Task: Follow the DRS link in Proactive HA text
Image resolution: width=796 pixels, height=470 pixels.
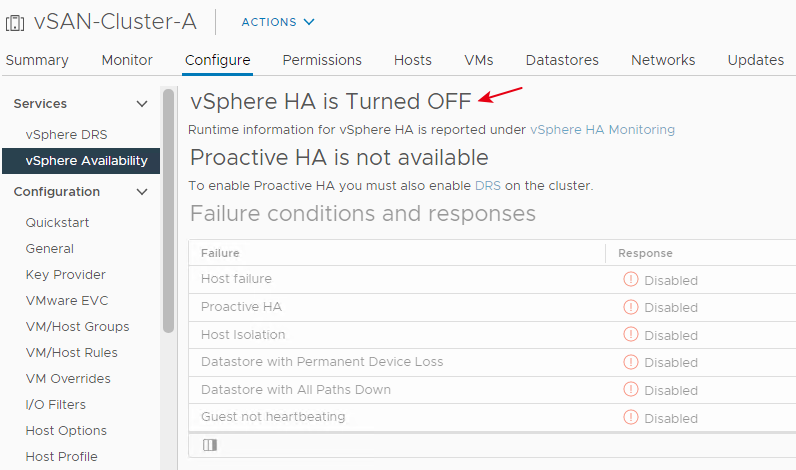Action: point(487,186)
